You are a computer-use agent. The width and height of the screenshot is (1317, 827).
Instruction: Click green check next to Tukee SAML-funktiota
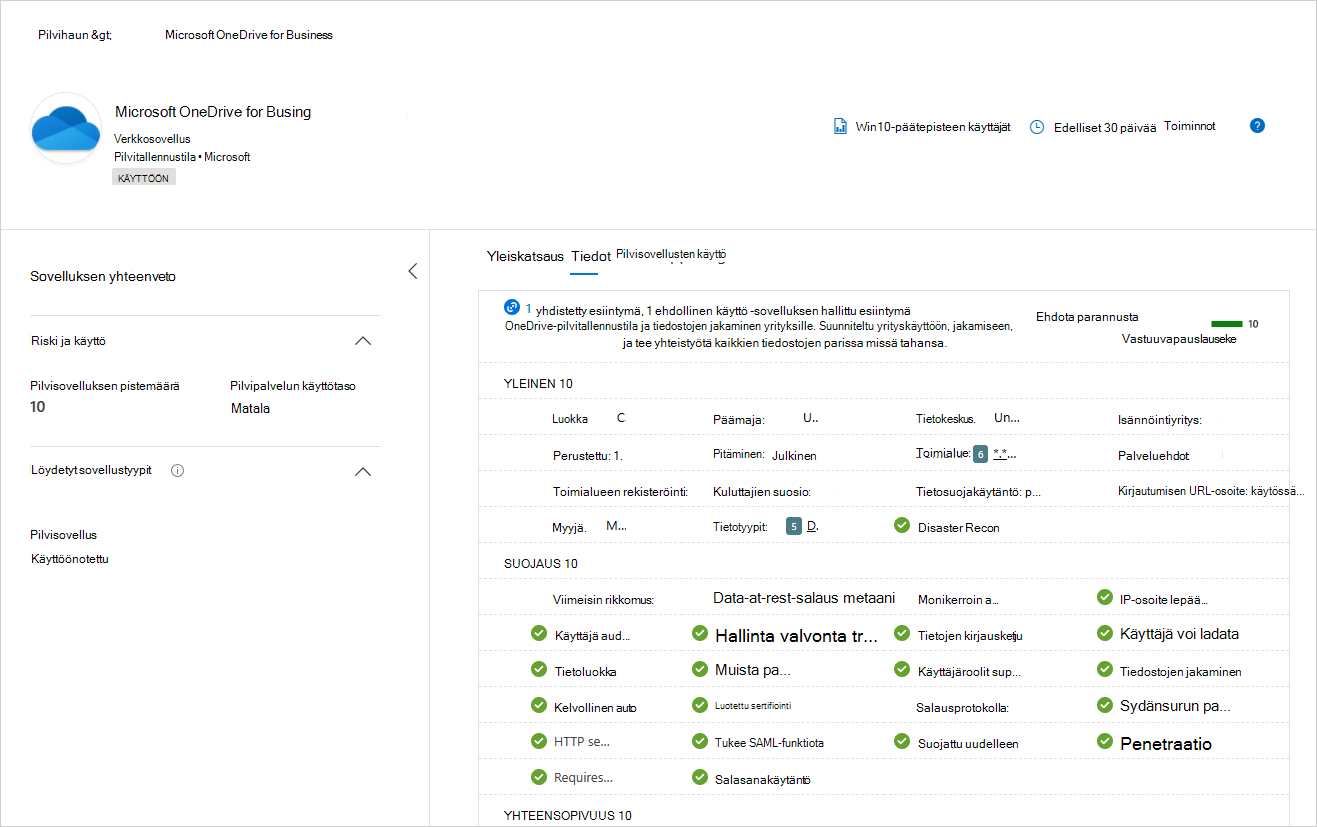pyautogui.click(x=700, y=741)
